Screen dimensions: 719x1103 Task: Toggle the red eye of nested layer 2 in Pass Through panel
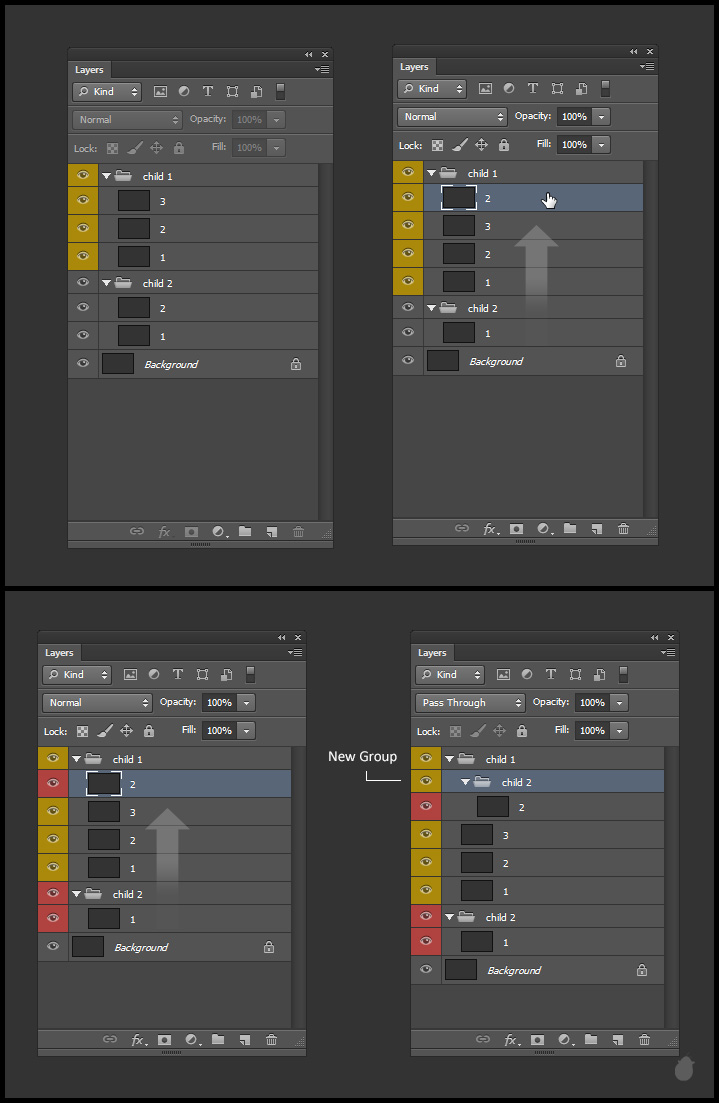pyautogui.click(x=426, y=806)
